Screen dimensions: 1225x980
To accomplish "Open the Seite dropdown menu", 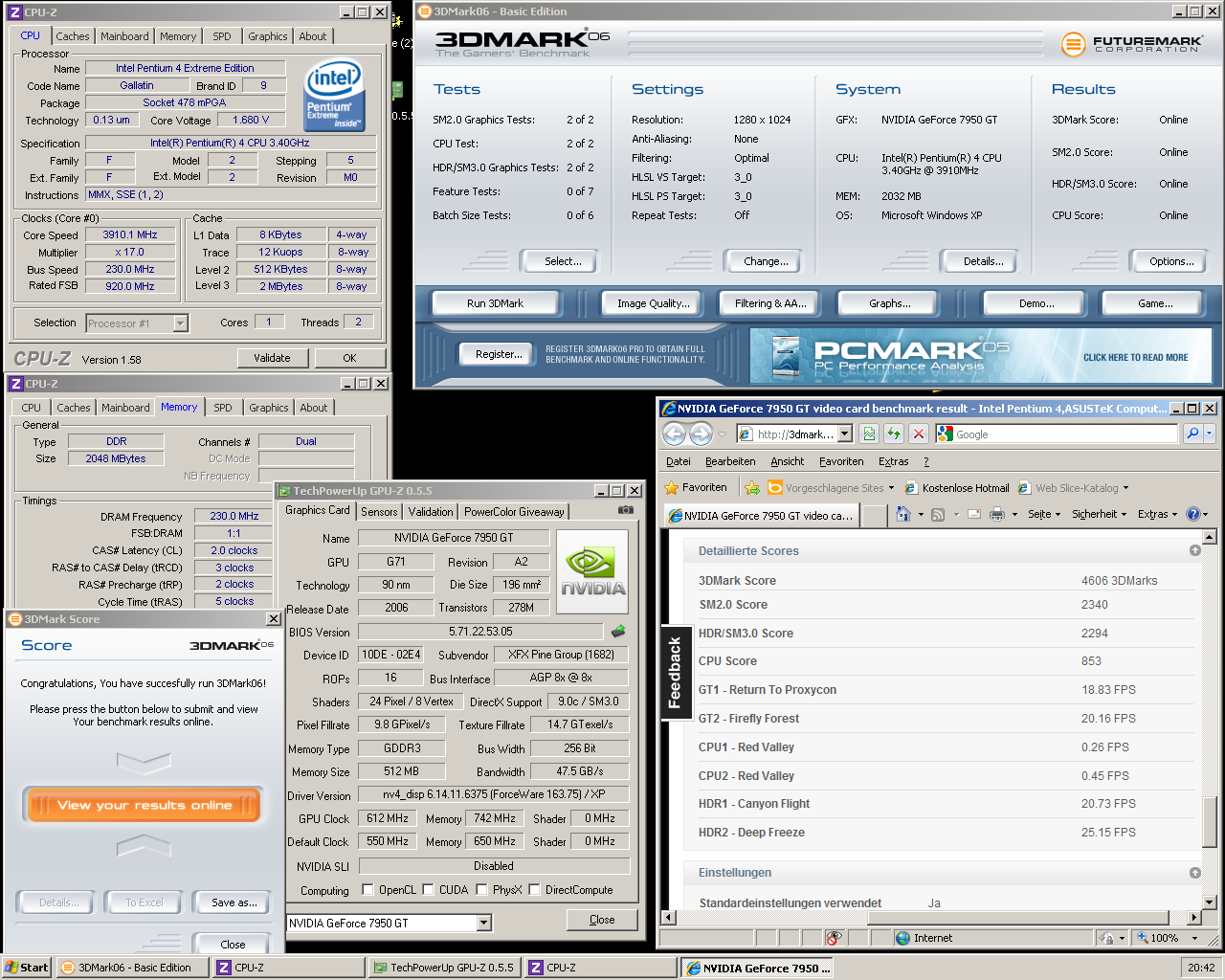I will 1044,514.
